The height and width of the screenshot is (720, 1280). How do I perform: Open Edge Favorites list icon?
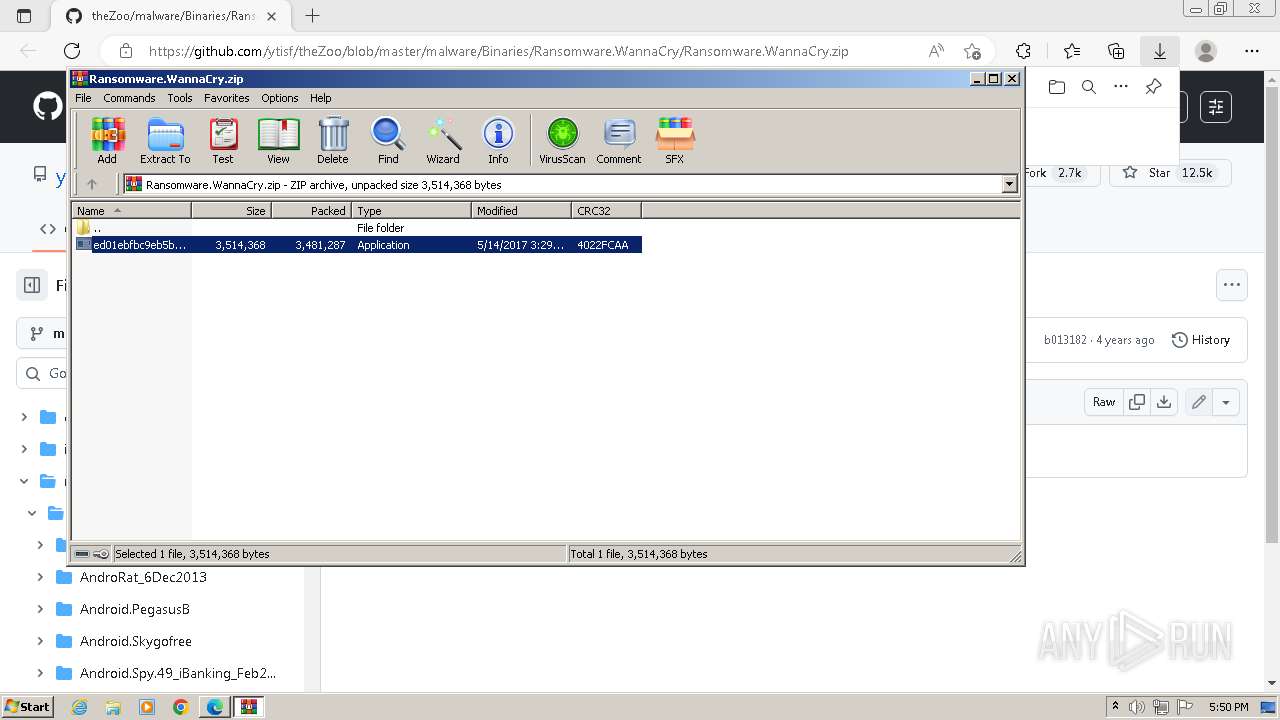click(1072, 51)
